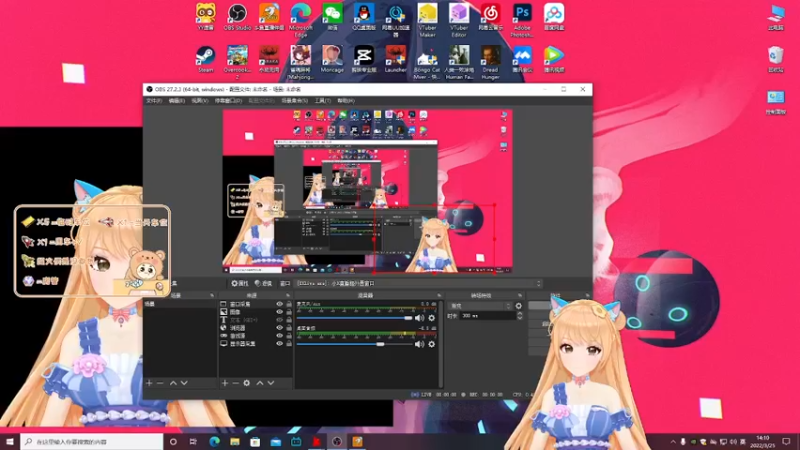Screen dimensions: 800x450
Task: Open the QQ penguin desktop icon
Action: [x=364, y=17]
